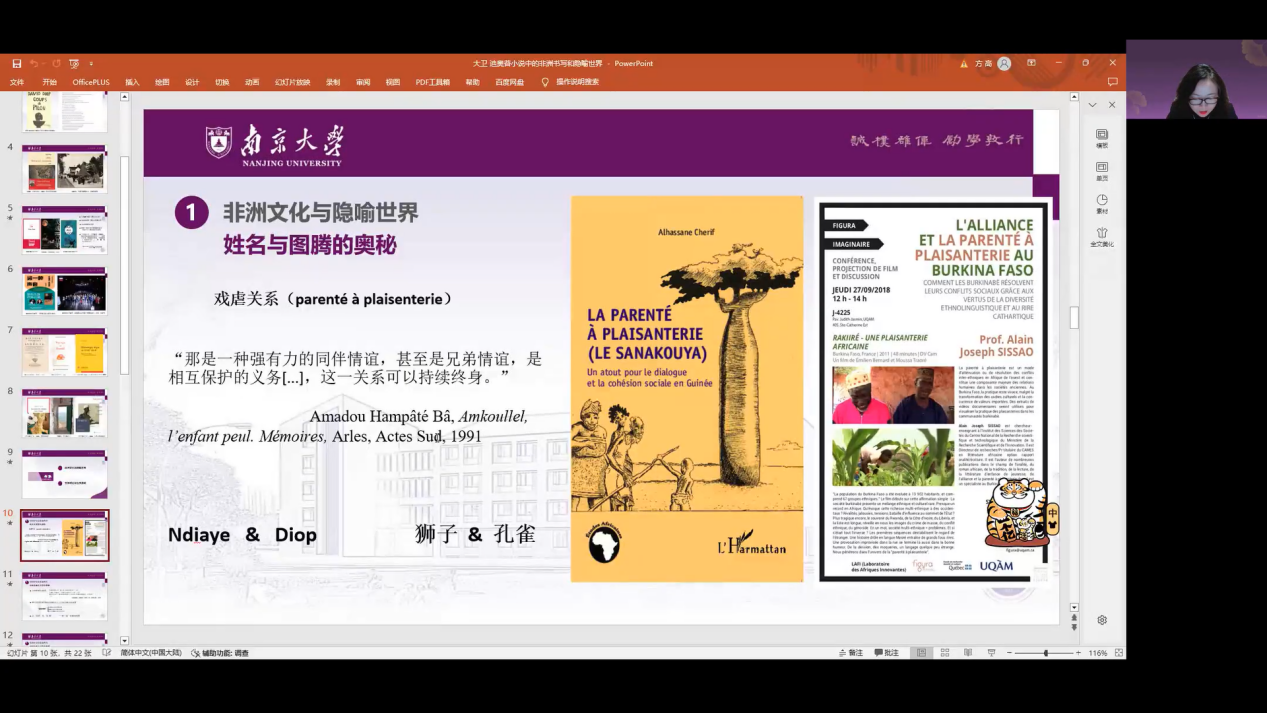Image resolution: width=1267 pixels, height=713 pixels.
Task: Click the Save icon in quick access toolbar
Action: click(x=17, y=64)
